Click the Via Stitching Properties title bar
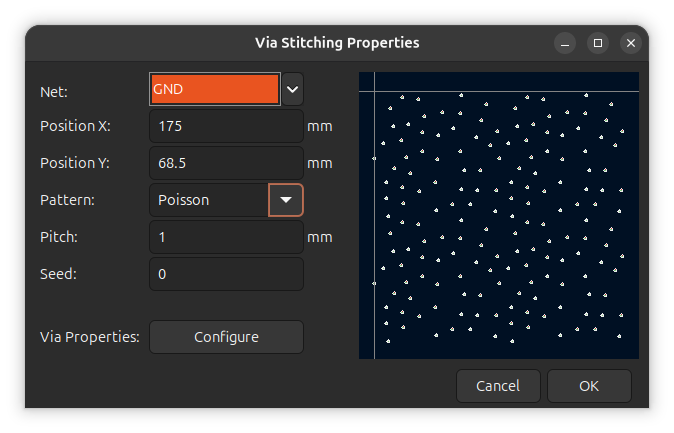This screenshot has width=674, height=433. 337,43
